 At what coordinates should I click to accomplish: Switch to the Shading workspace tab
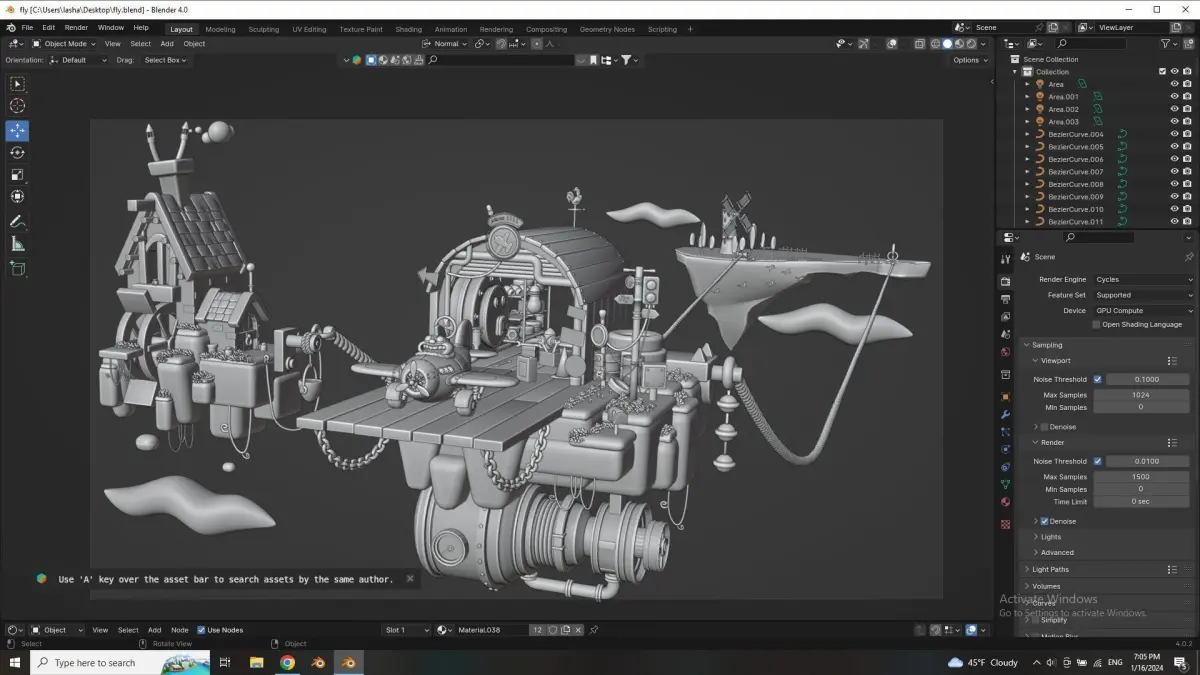[x=408, y=29]
